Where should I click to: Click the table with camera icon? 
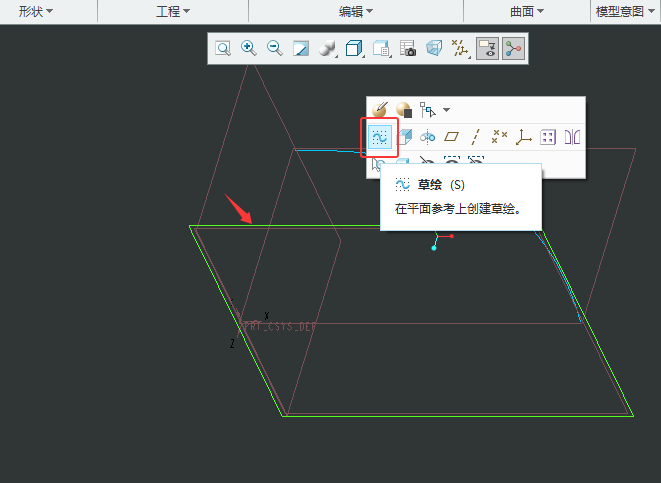click(408, 48)
